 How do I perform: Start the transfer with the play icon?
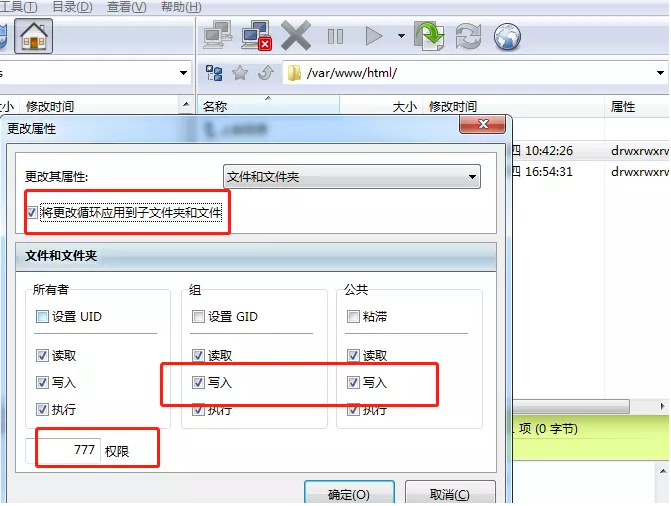click(x=374, y=36)
